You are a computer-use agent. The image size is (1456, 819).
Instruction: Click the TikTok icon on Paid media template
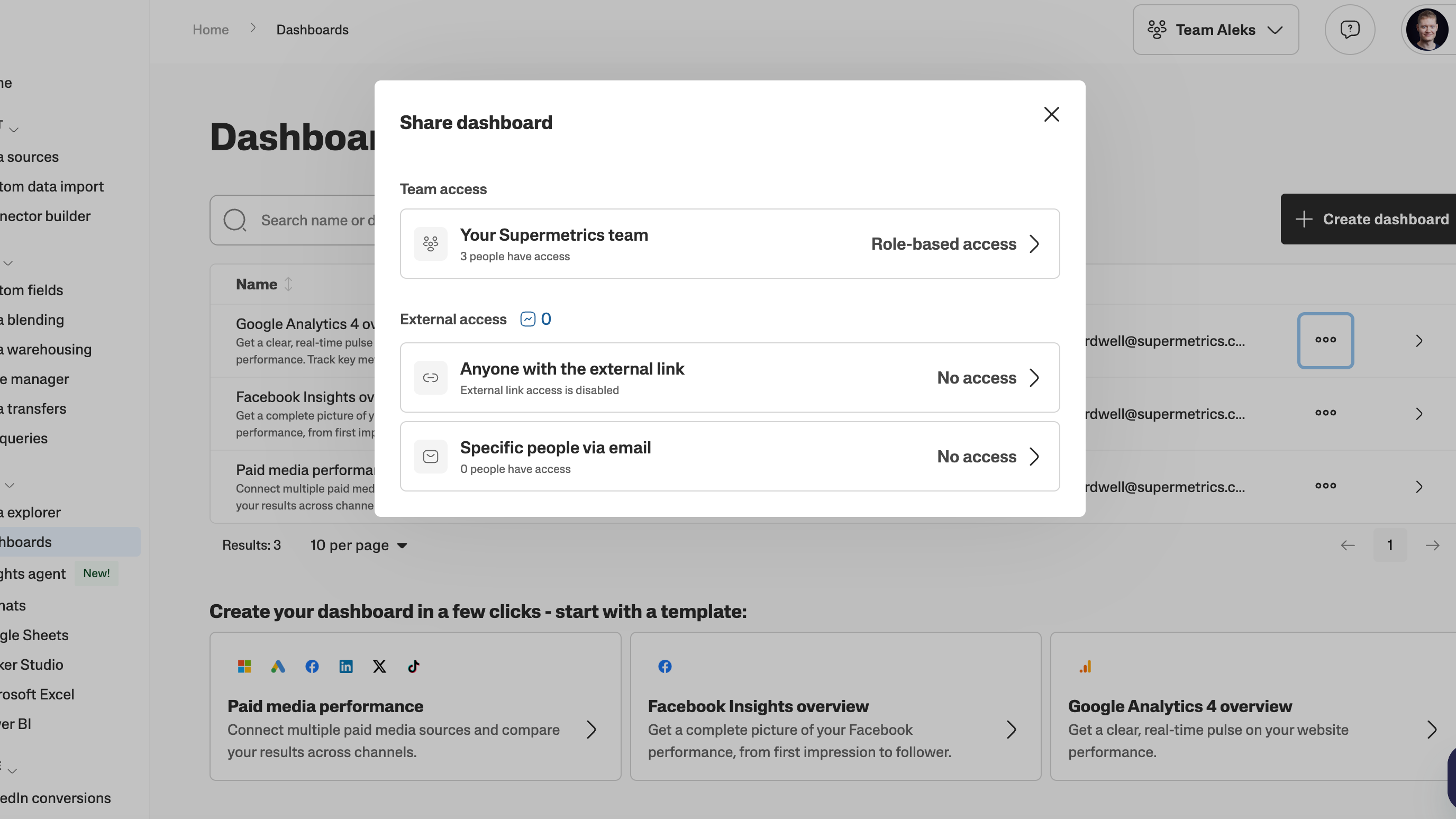click(414, 667)
